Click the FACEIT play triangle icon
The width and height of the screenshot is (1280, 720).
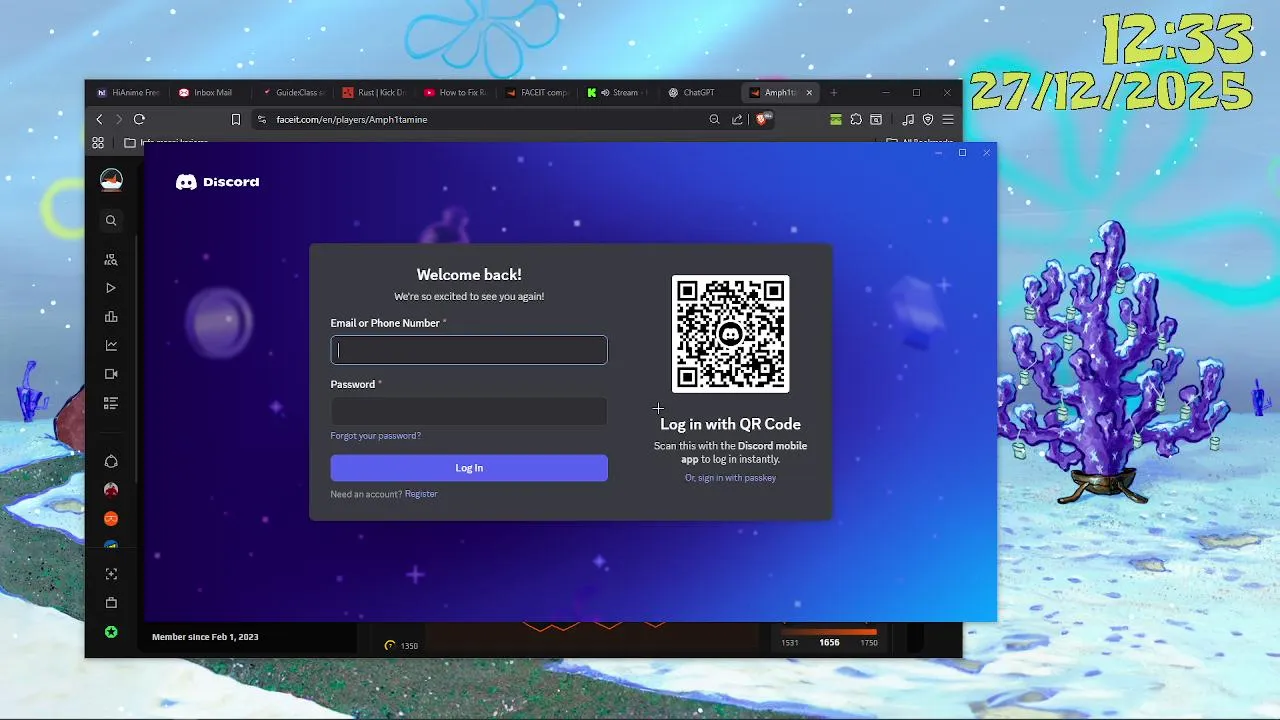[x=111, y=288]
